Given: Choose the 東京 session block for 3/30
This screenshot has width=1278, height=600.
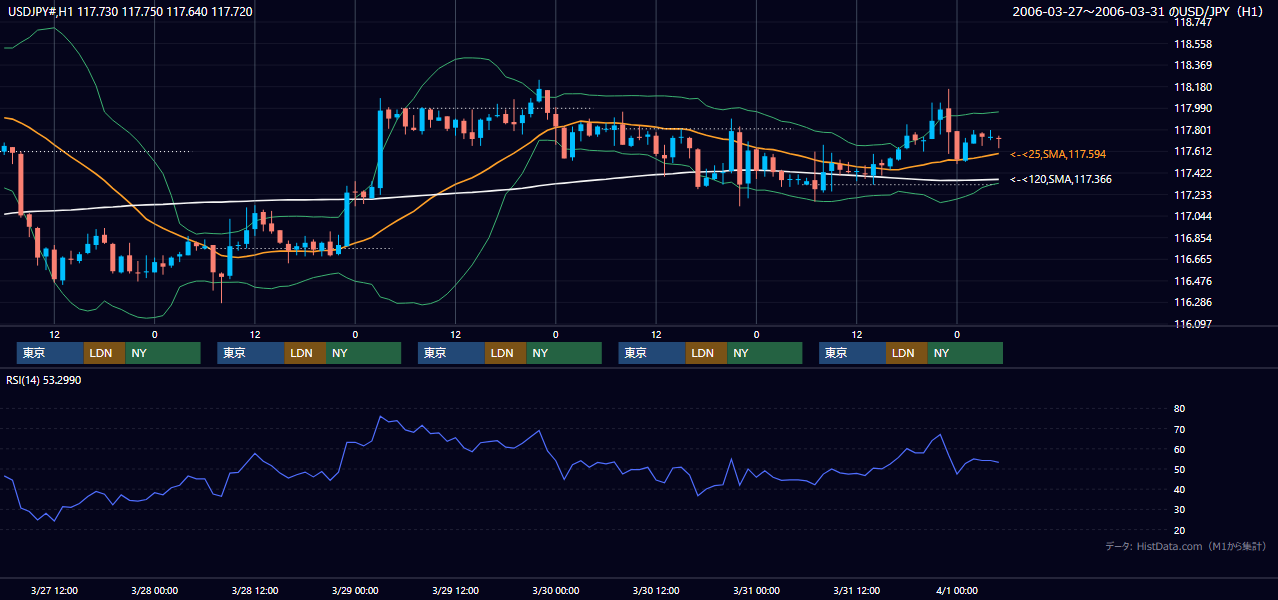Looking at the screenshot, I should (652, 353).
